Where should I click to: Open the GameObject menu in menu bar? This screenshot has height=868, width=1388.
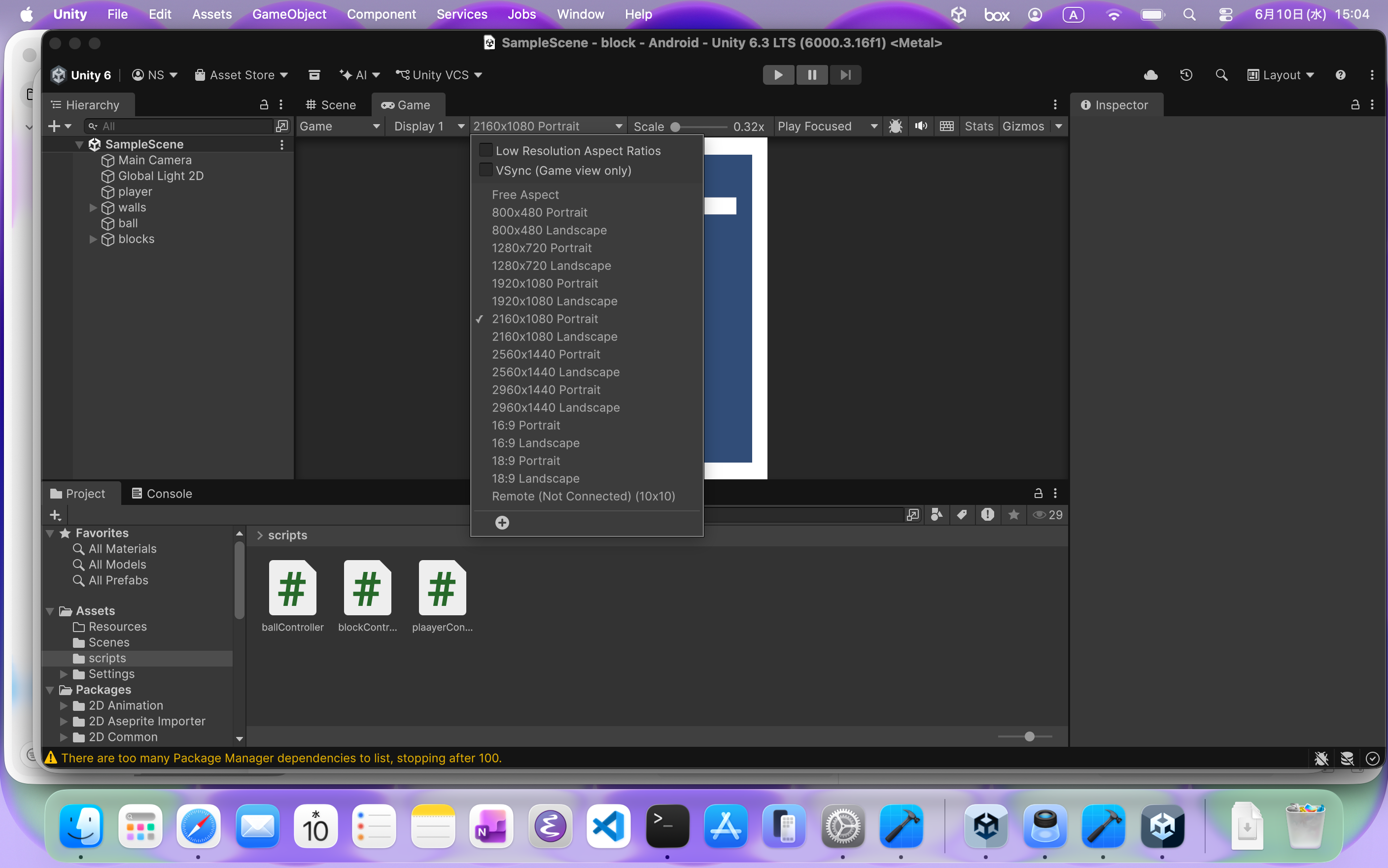coord(289,14)
